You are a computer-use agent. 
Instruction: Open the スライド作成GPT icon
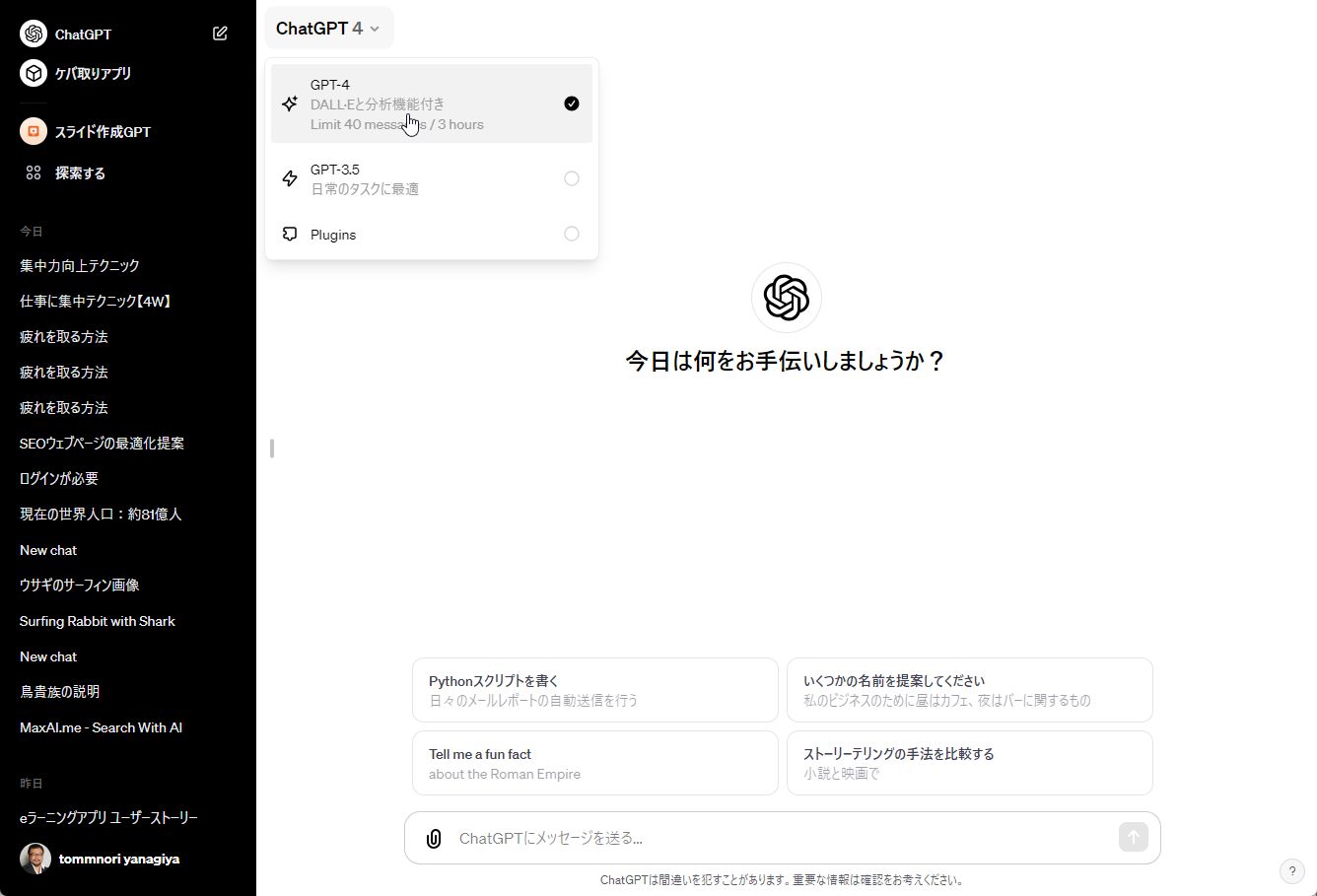pos(34,131)
